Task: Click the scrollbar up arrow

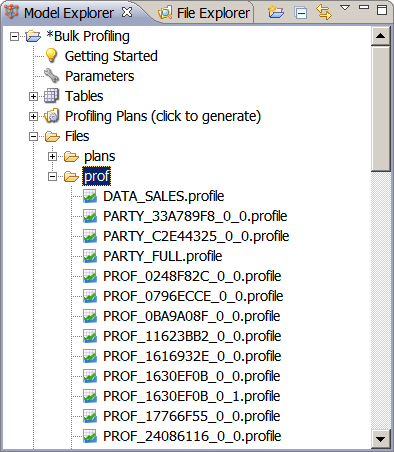Action: [380, 35]
